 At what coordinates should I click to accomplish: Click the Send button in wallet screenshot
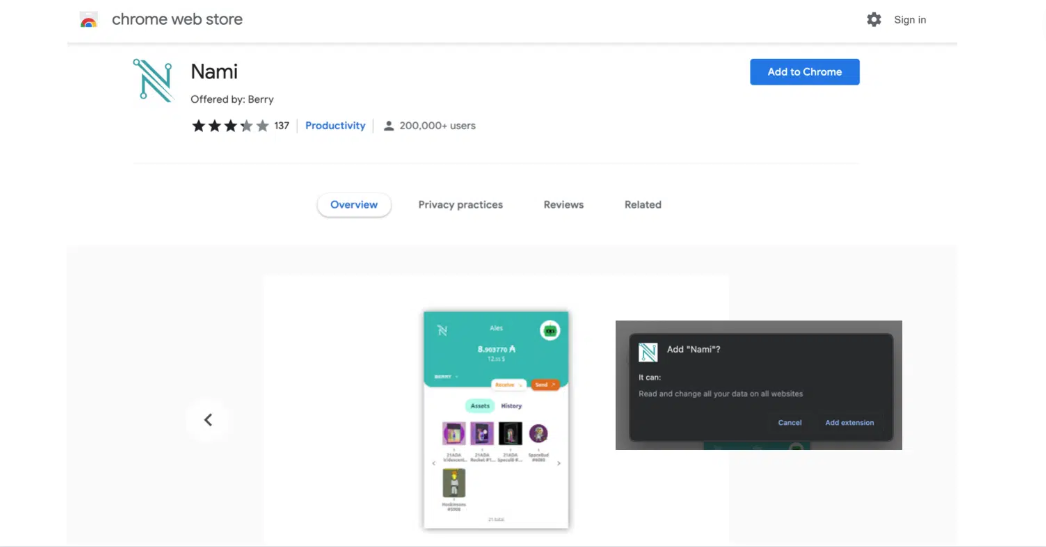(x=545, y=385)
